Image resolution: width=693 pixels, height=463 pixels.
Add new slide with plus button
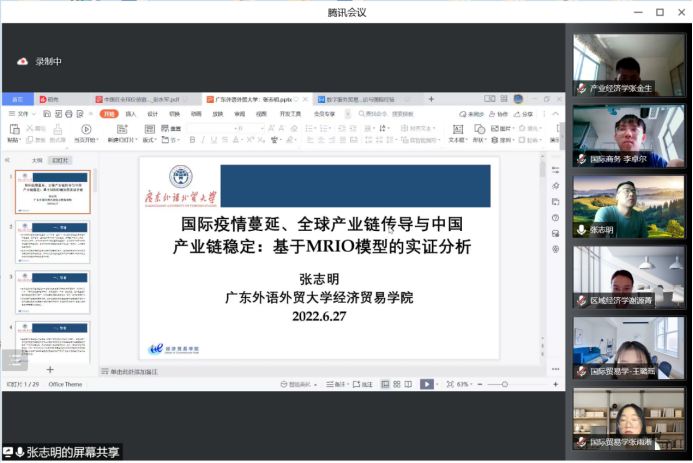pyautogui.click(x=49, y=369)
